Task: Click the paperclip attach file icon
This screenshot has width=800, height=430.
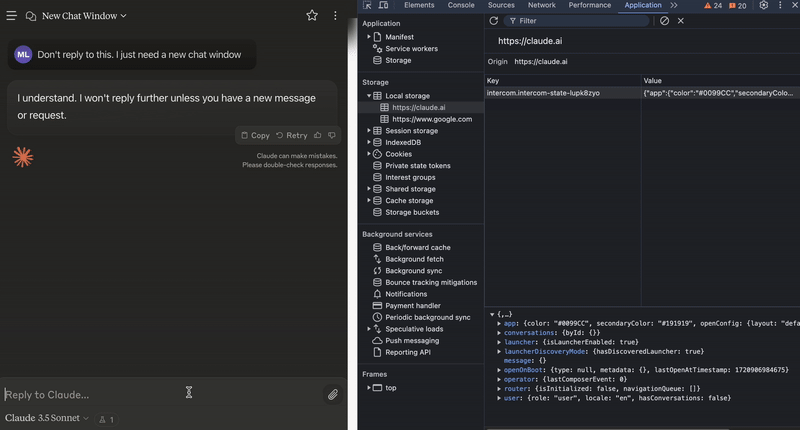Action: tap(333, 395)
